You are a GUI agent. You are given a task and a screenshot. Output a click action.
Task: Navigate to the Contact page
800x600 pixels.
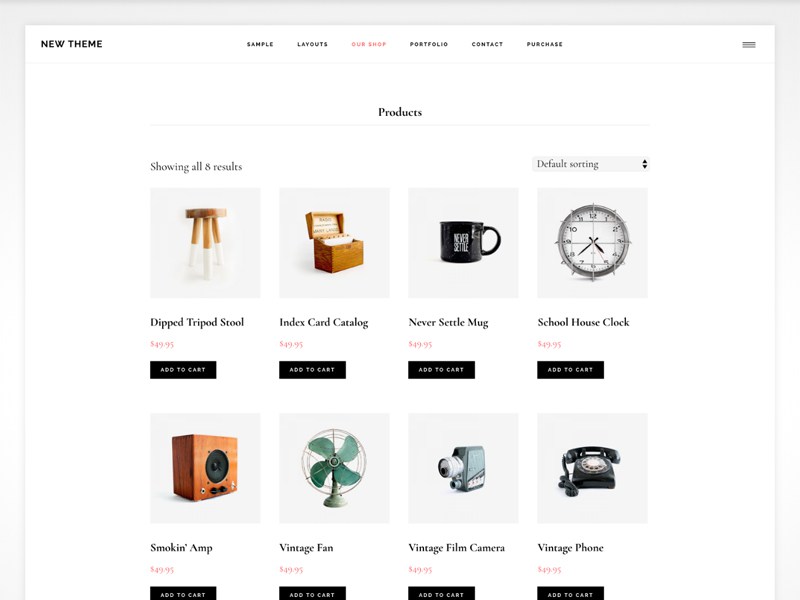[487, 44]
